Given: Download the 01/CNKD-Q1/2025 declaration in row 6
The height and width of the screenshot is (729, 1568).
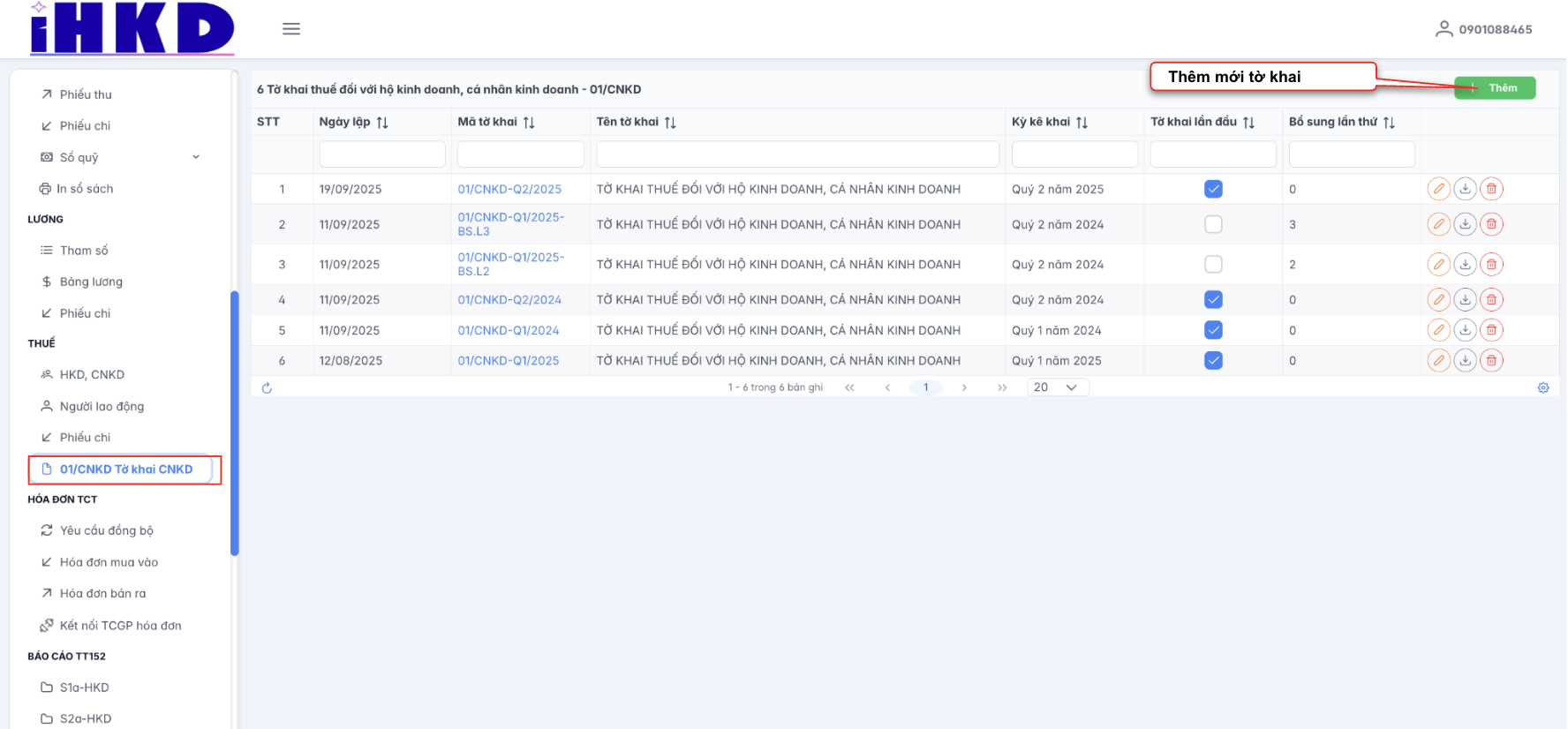Looking at the screenshot, I should pos(1465,360).
